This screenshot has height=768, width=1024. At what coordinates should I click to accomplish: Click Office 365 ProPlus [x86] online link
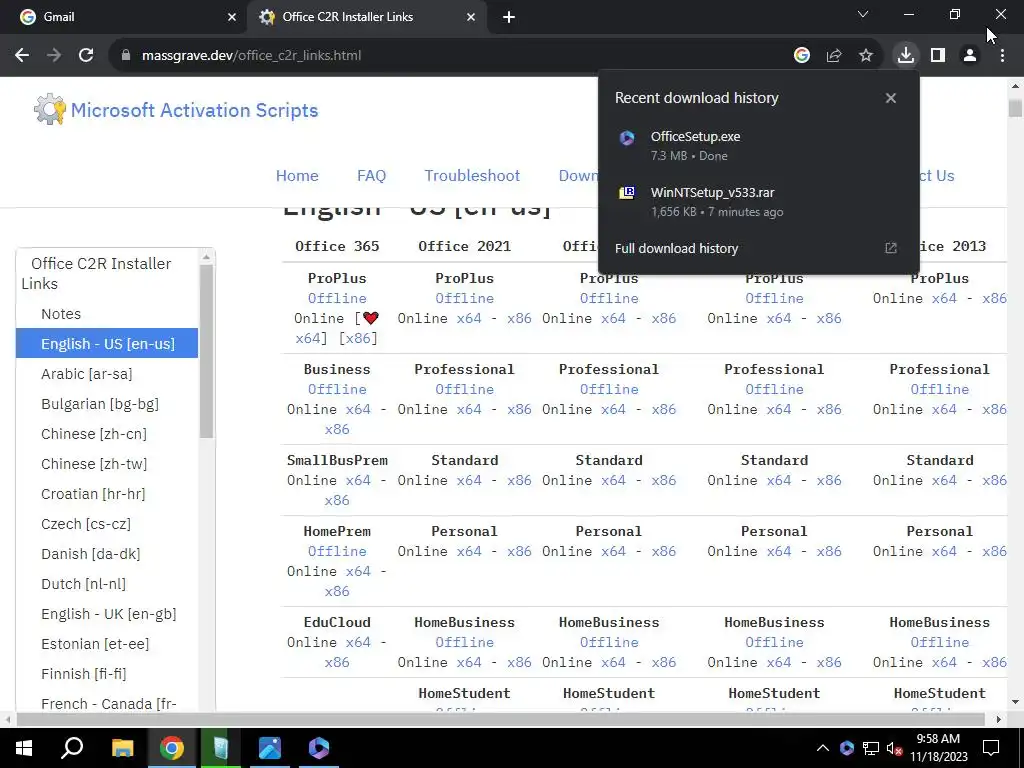point(358,338)
